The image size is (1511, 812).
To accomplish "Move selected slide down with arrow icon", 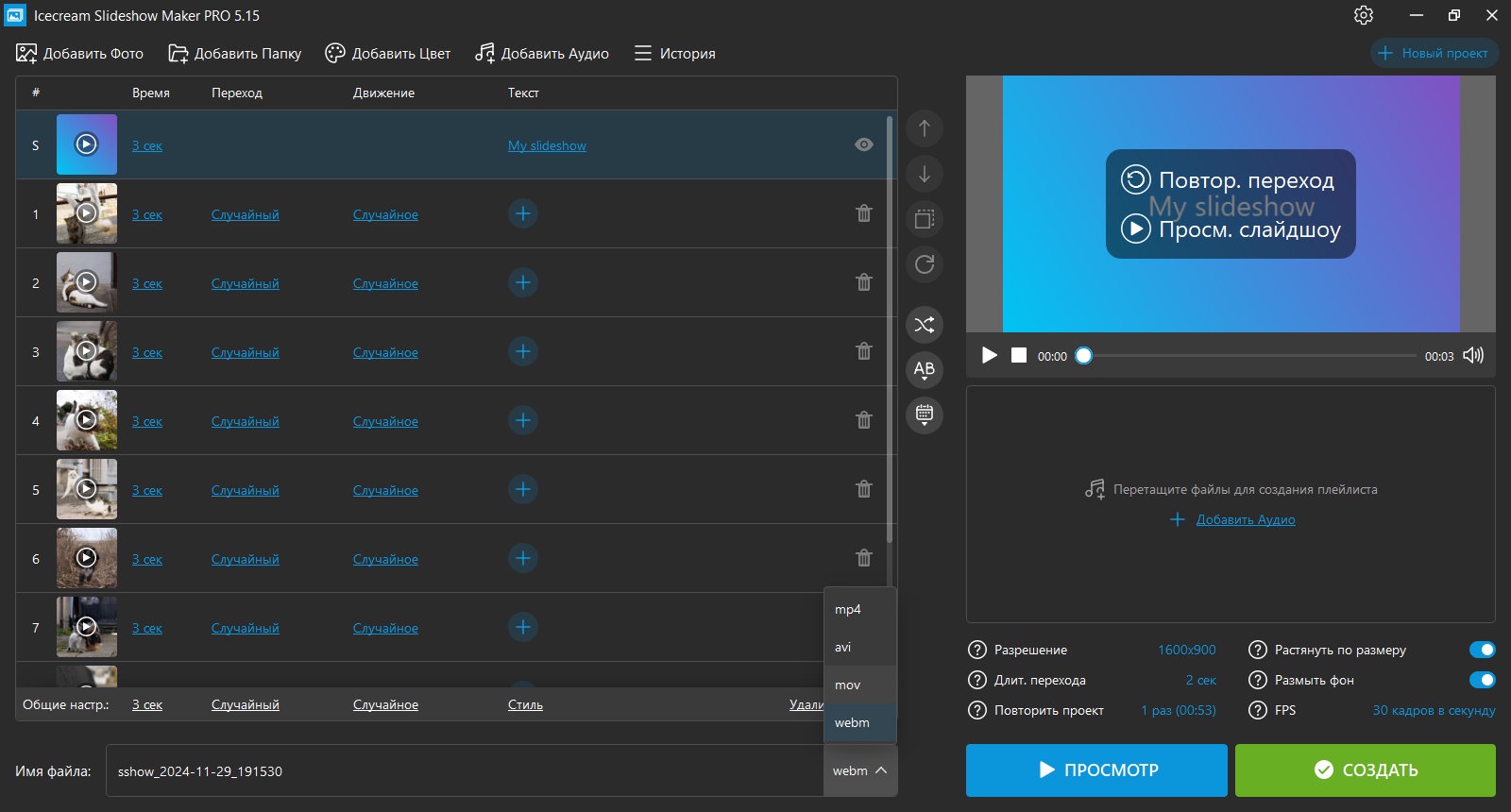I will point(925,174).
